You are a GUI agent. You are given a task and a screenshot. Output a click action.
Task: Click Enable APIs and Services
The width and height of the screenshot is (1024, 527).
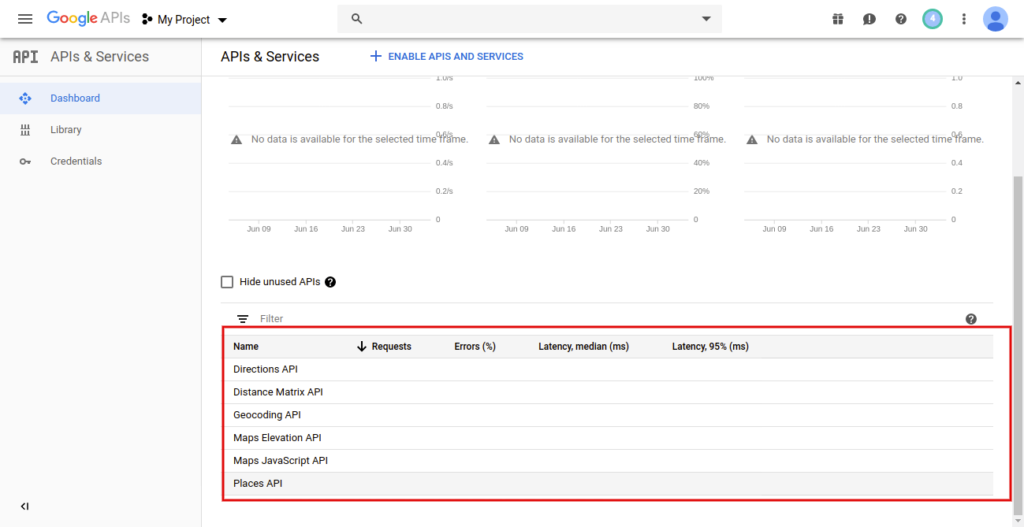point(447,56)
